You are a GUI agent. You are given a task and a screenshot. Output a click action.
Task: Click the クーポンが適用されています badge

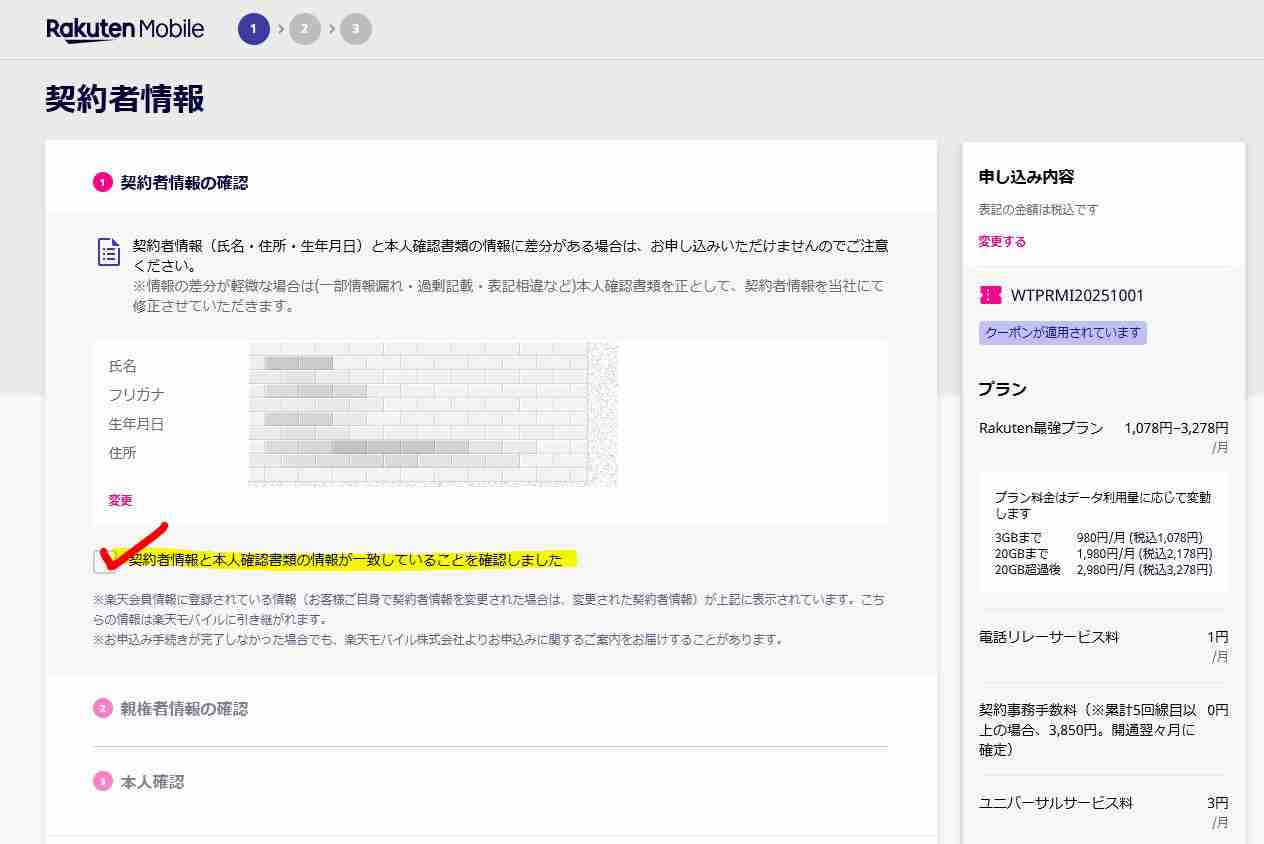click(x=1062, y=333)
